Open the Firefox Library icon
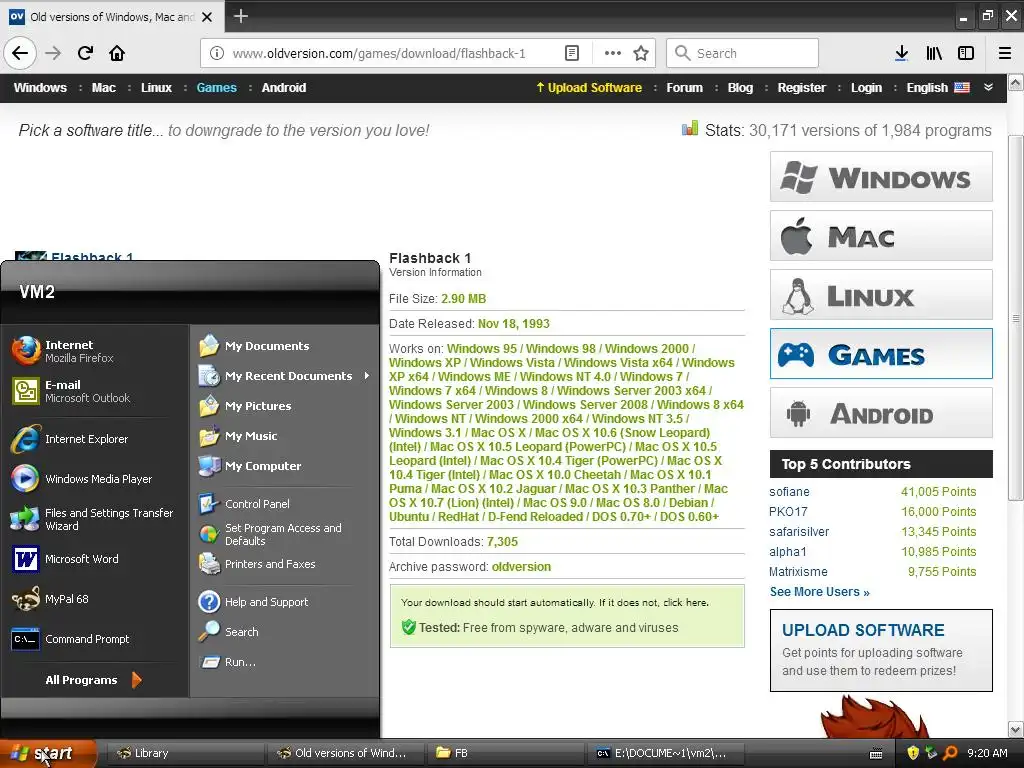The image size is (1024, 768). click(x=934, y=53)
